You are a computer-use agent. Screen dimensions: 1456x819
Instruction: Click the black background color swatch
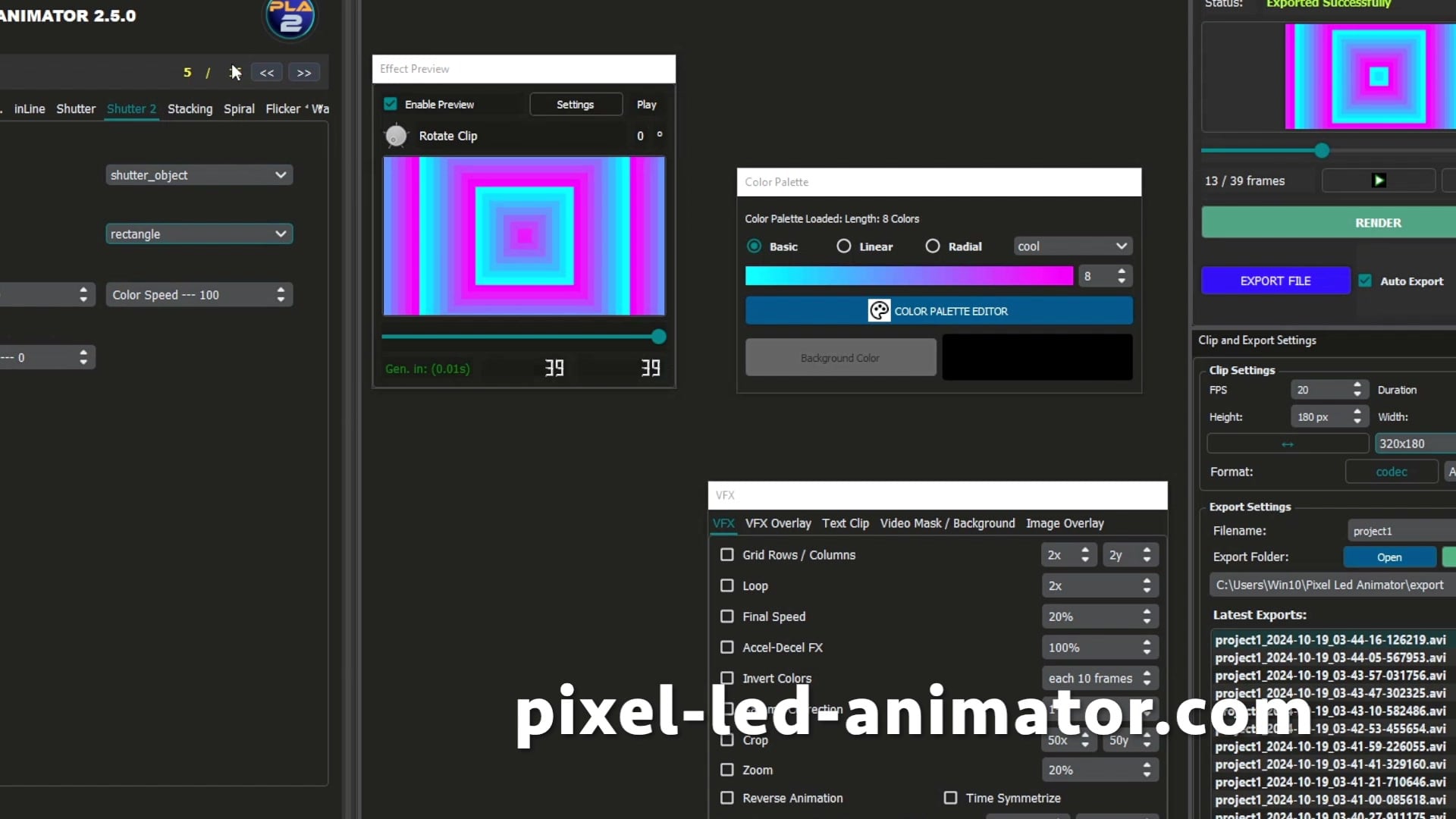(x=1037, y=357)
